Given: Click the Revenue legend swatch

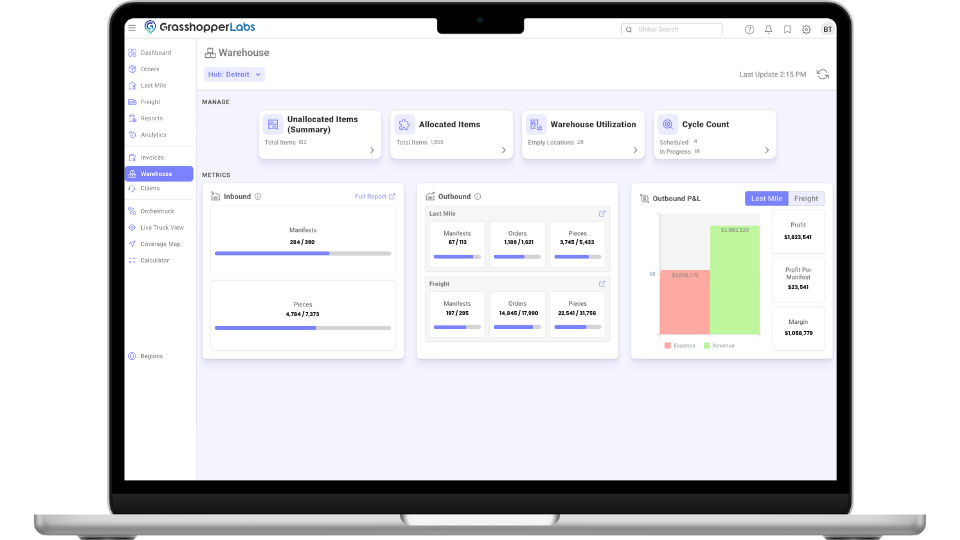Looking at the screenshot, I should (707, 345).
